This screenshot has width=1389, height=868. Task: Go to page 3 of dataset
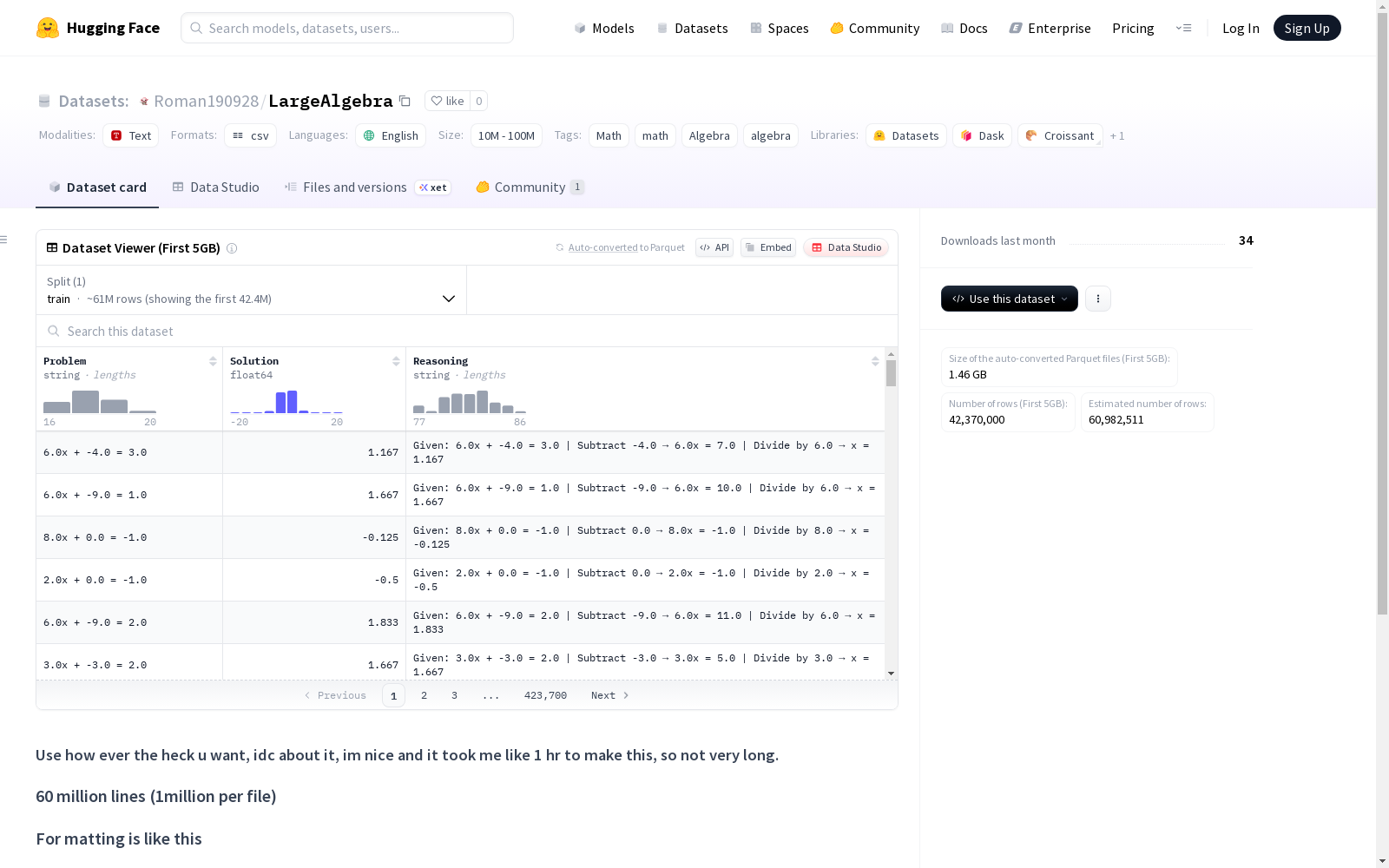(454, 695)
